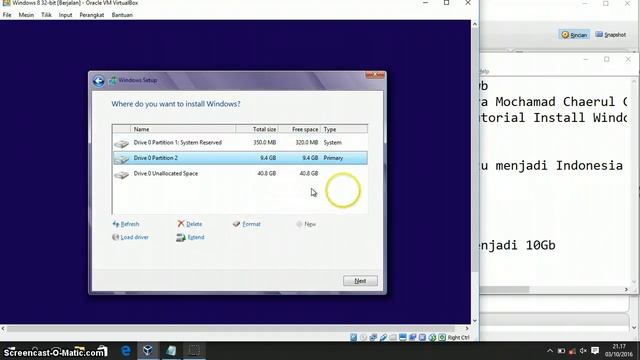Screen dimensions: 640x360
Task: Click the Type column header
Action: (344, 129)
